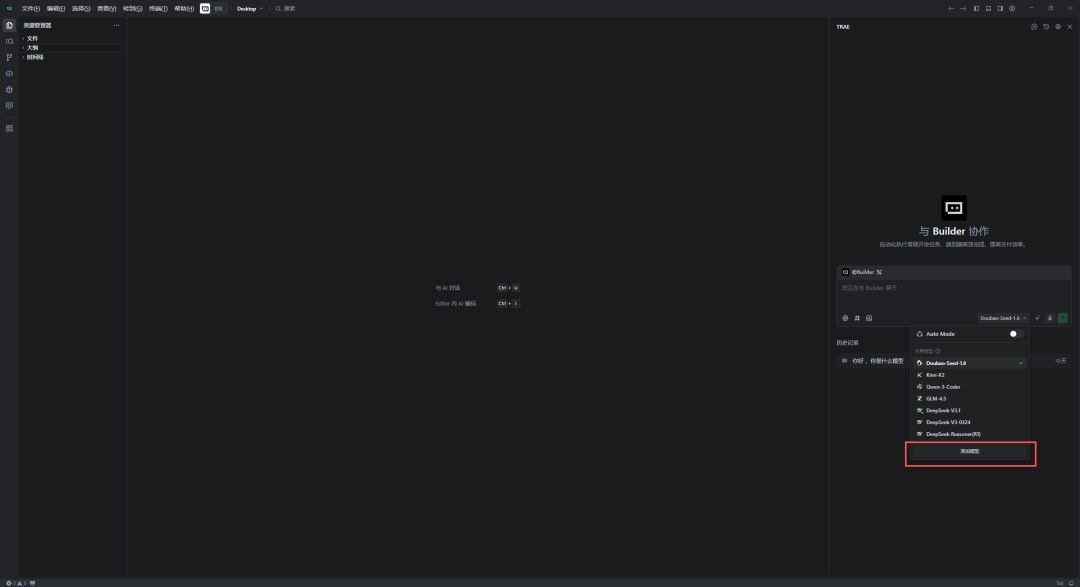The image size is (1080, 587).
Task: Open the 选择(S) menu
Action: point(81,8)
